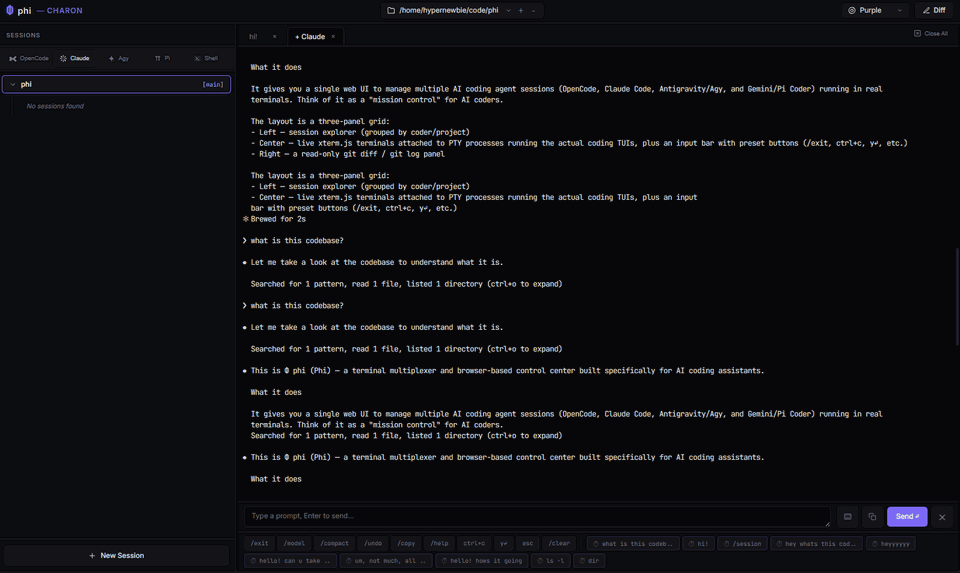The image size is (960, 573).
Task: Switch to the Shell sessions tab
Action: (206, 58)
